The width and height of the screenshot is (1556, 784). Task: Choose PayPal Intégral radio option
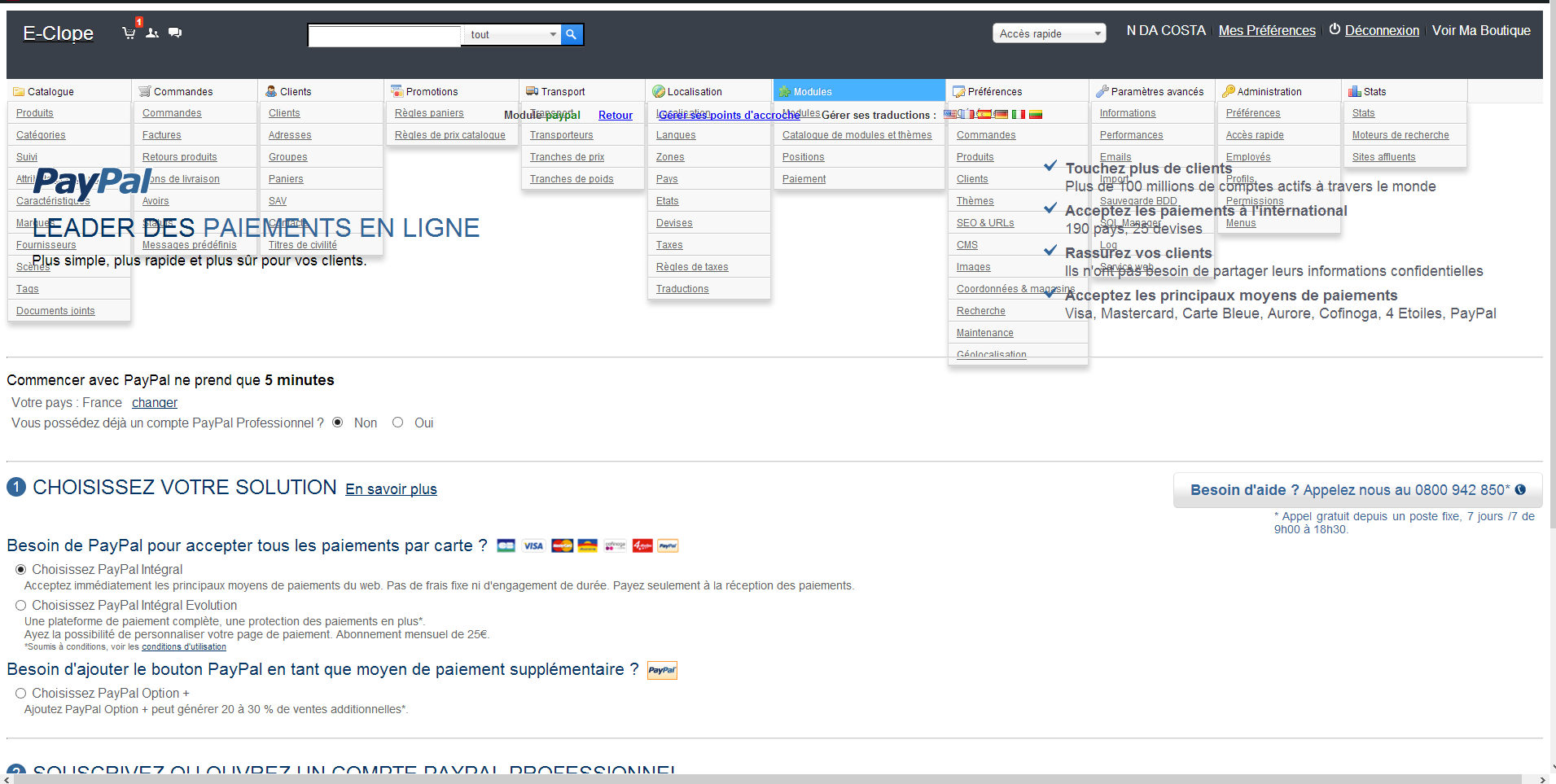click(x=21, y=570)
